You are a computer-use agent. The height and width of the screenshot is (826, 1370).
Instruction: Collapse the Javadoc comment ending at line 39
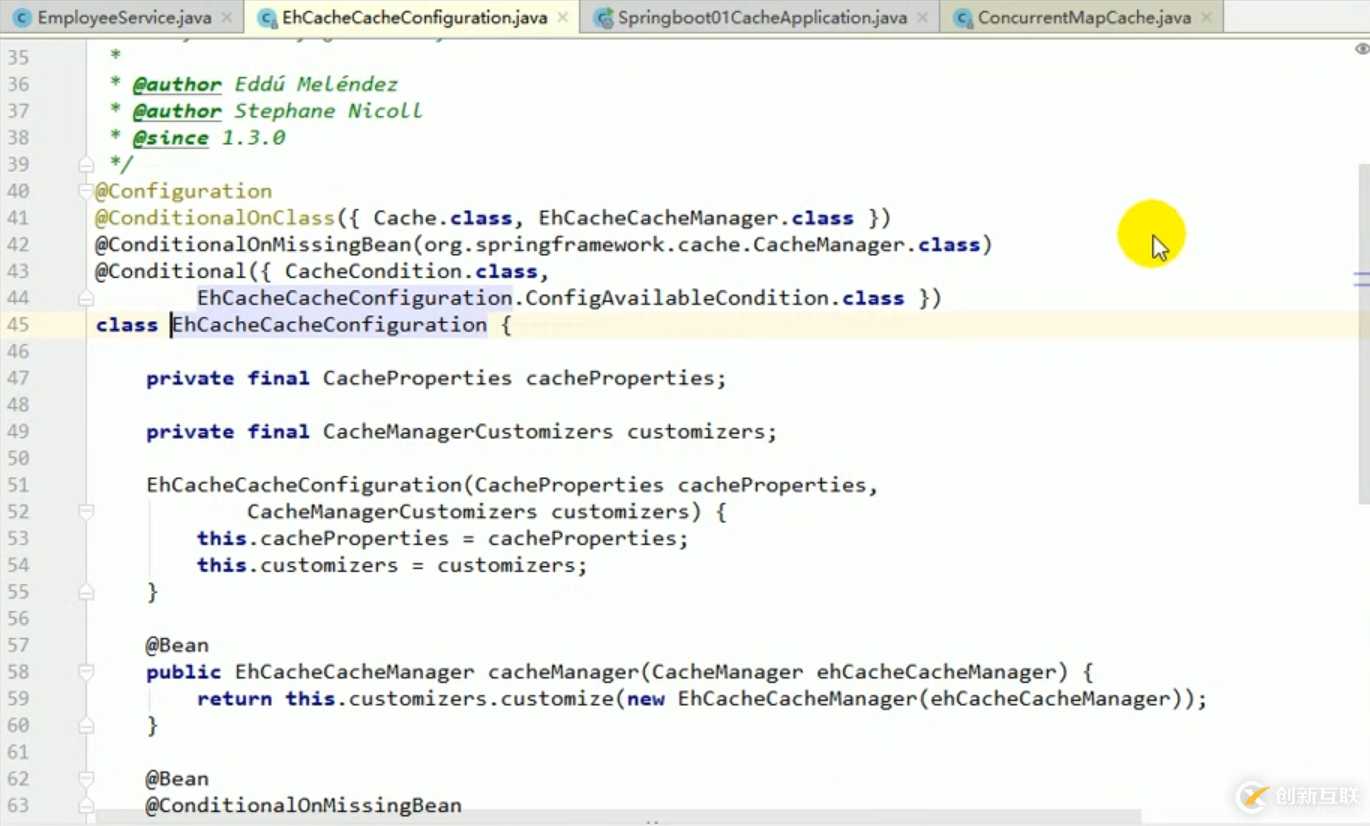coord(86,164)
